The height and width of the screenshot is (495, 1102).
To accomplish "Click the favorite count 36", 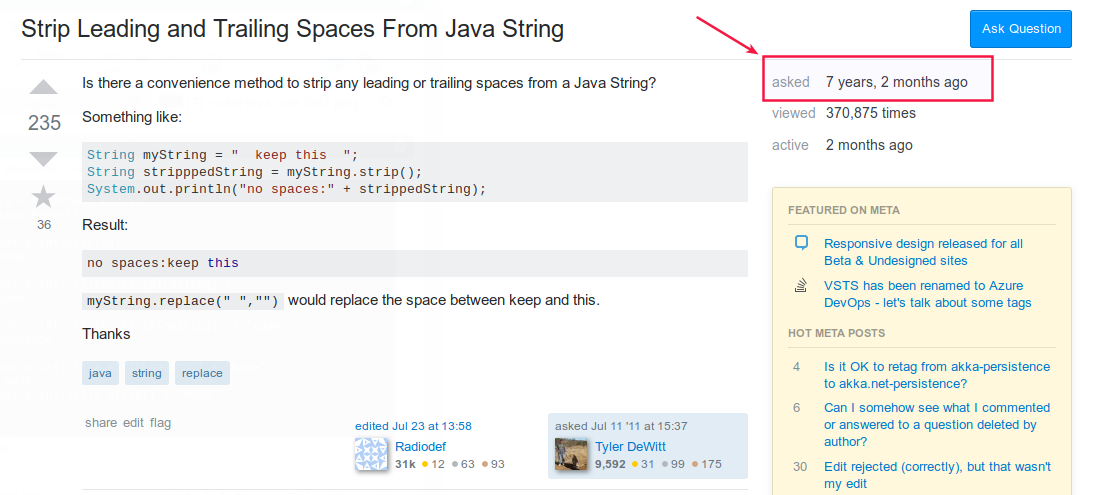I will tap(44, 225).
